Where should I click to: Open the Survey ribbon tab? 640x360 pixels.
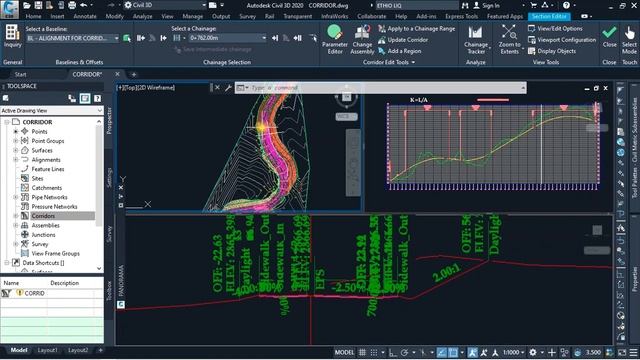[247, 16]
